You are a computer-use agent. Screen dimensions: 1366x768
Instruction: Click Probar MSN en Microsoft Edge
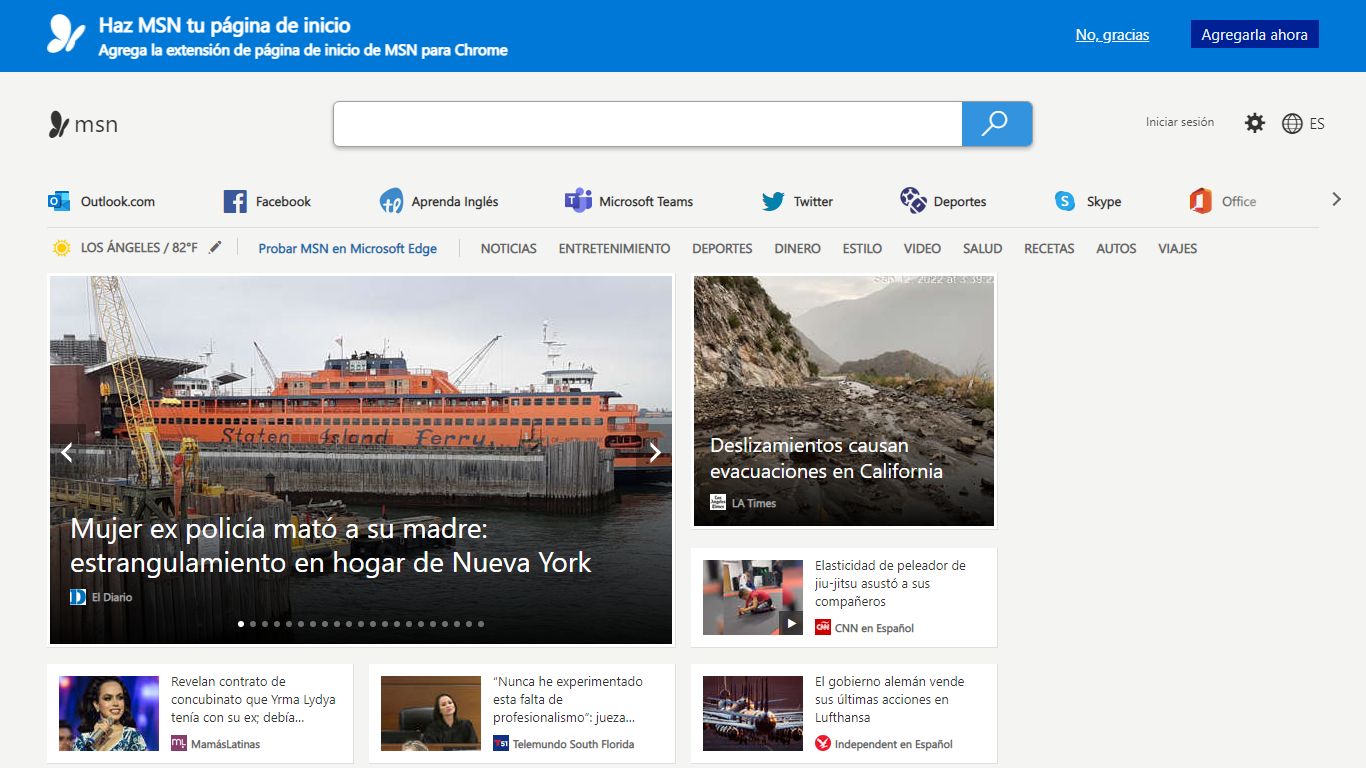click(348, 248)
